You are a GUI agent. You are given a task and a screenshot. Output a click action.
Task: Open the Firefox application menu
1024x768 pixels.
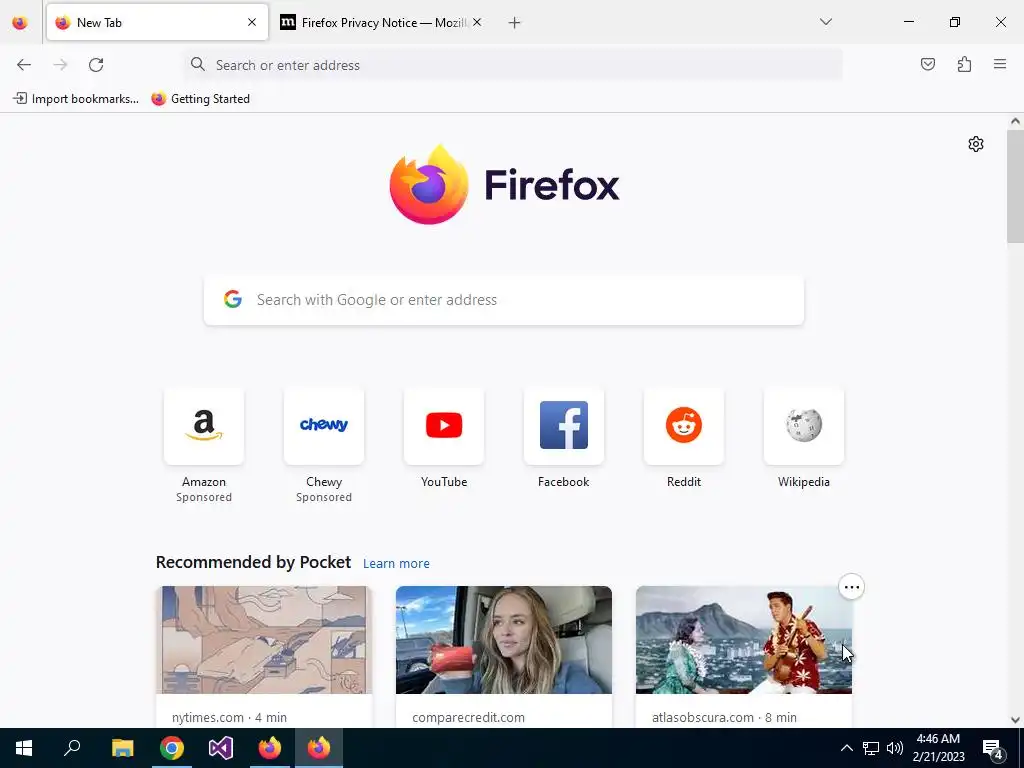(1000, 64)
